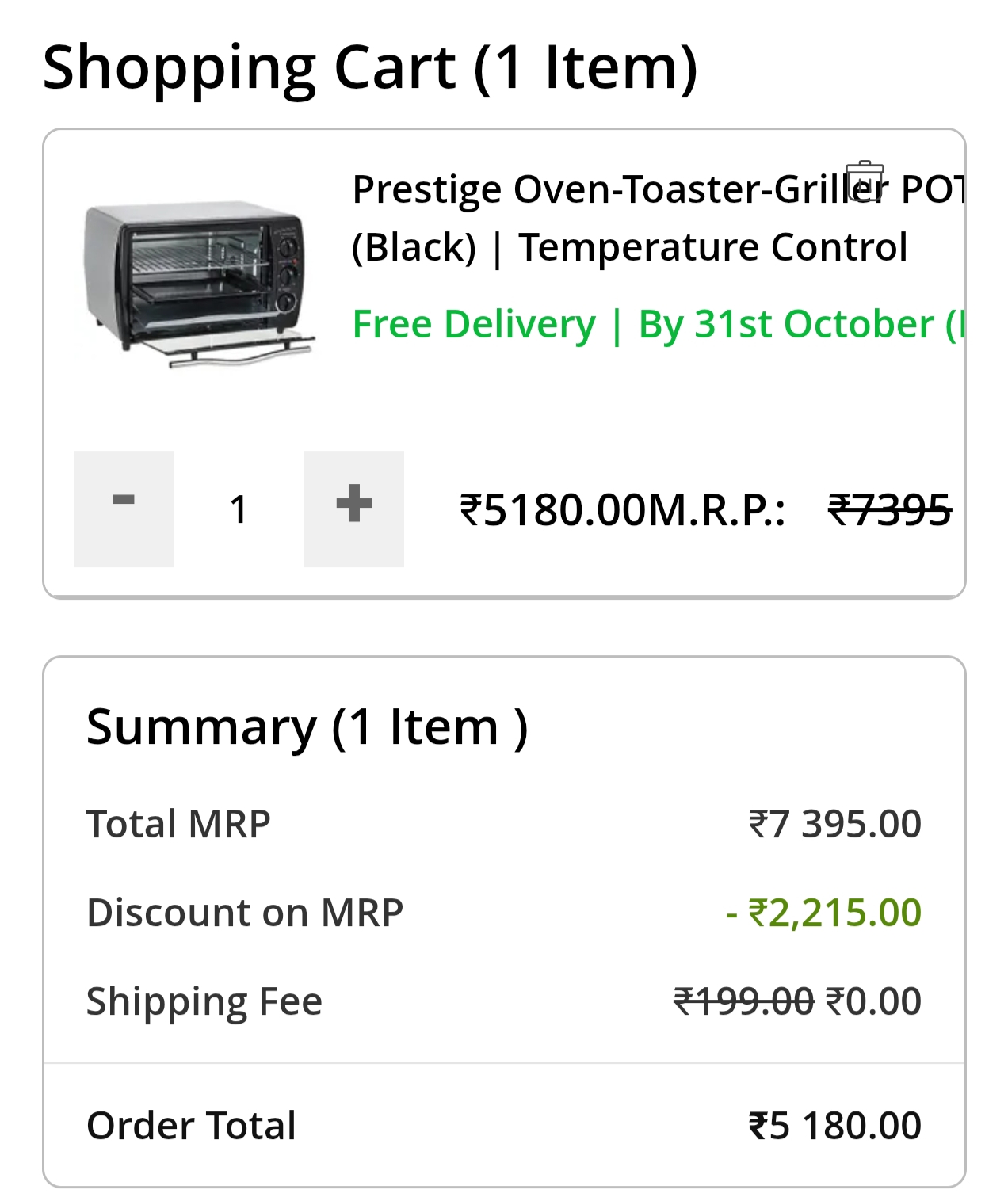The width and height of the screenshot is (1008, 1201).
Task: Decrease item quantity with minus button
Action: (124, 509)
